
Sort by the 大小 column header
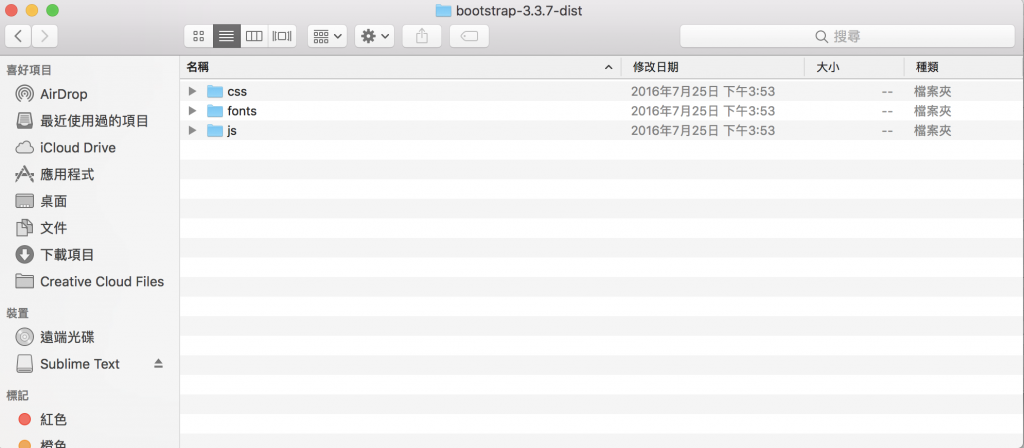[x=854, y=67]
